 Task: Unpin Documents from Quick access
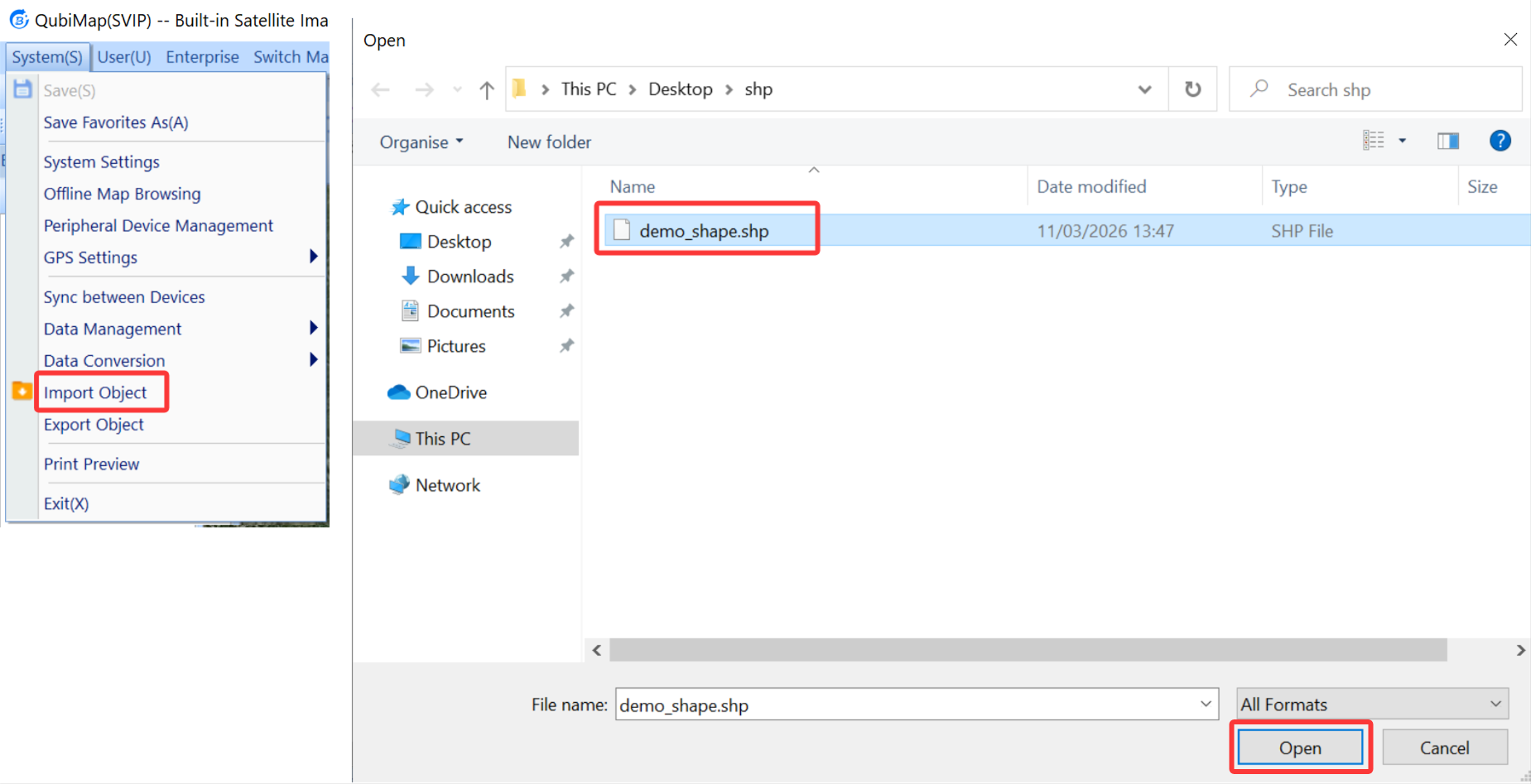click(566, 311)
